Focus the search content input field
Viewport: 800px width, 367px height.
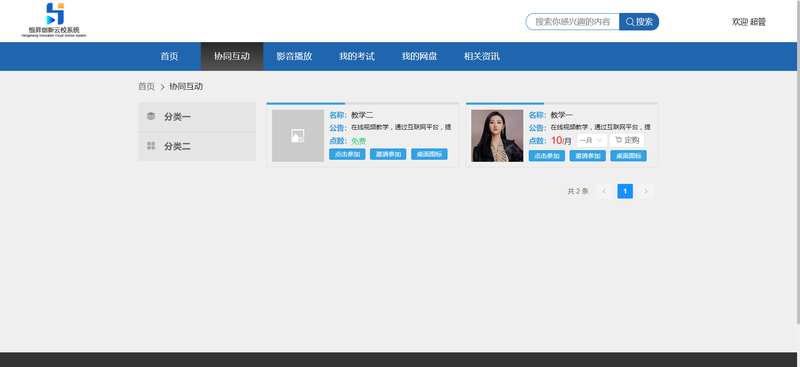pyautogui.click(x=572, y=21)
